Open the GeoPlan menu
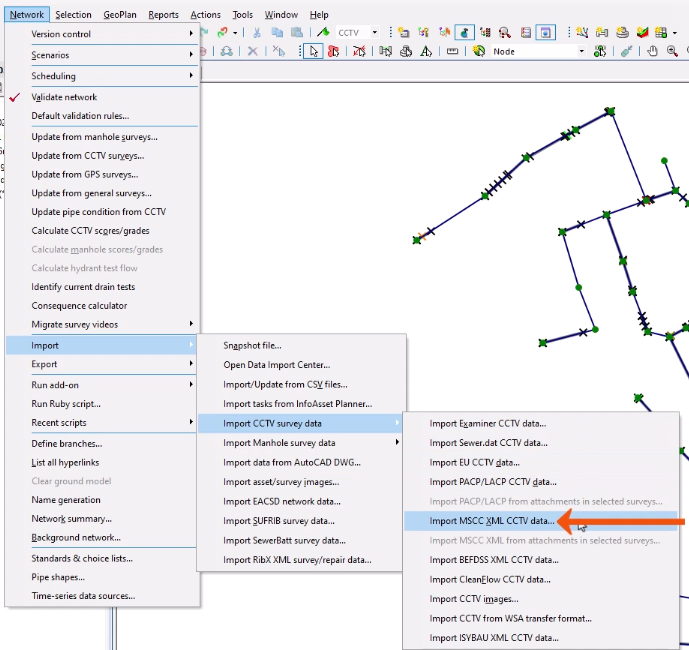Screen dimensions: 689x650 point(120,15)
